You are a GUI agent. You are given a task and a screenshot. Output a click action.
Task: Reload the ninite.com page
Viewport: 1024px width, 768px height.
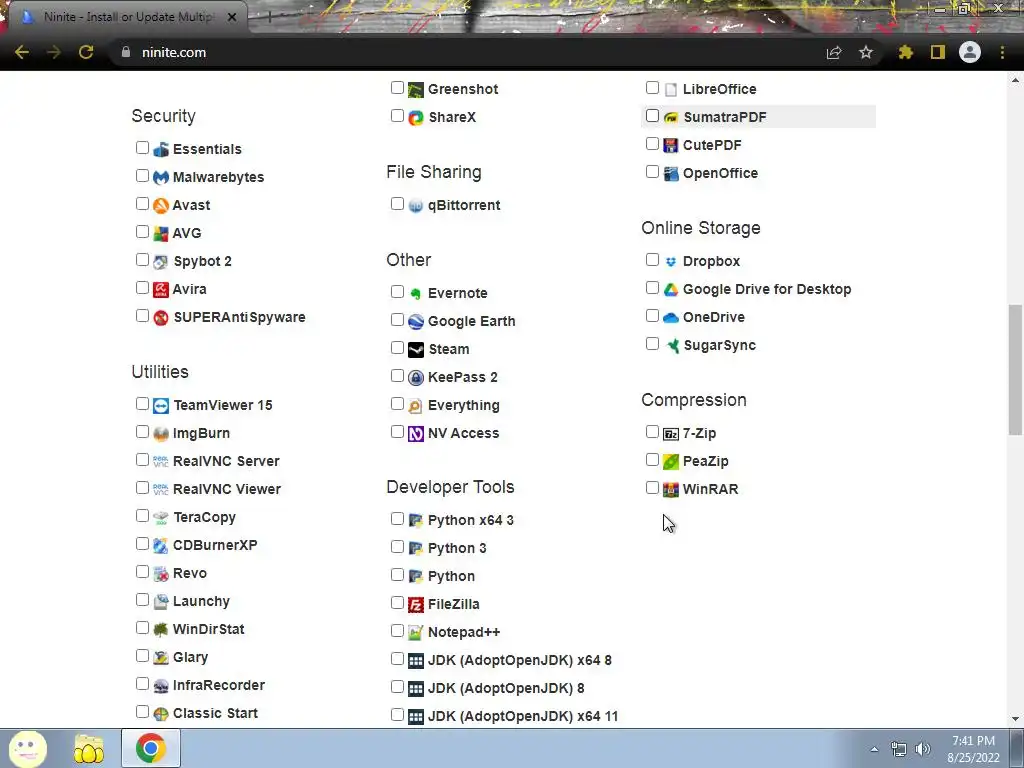point(86,52)
